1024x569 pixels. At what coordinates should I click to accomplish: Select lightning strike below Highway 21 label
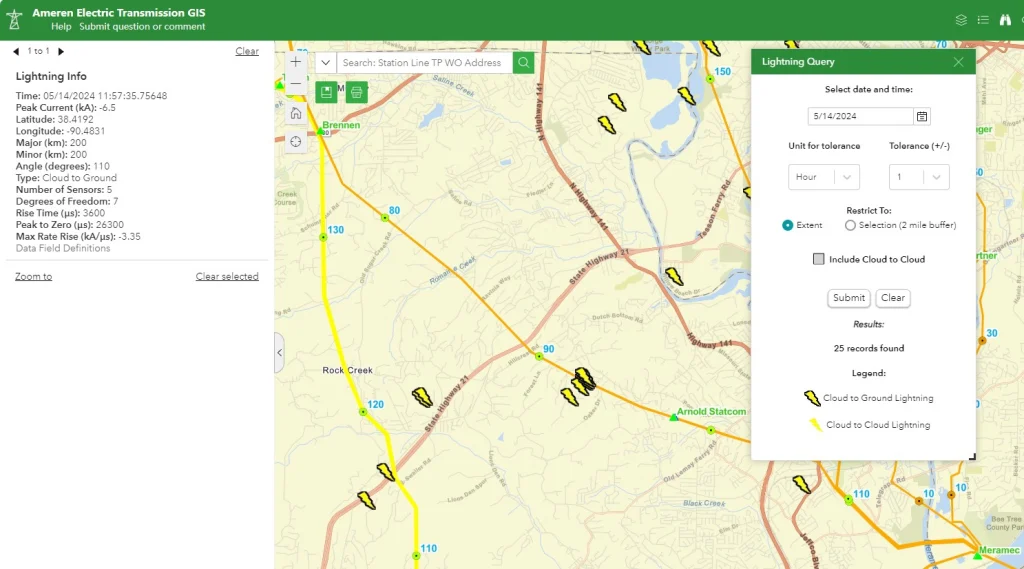pyautogui.click(x=385, y=472)
